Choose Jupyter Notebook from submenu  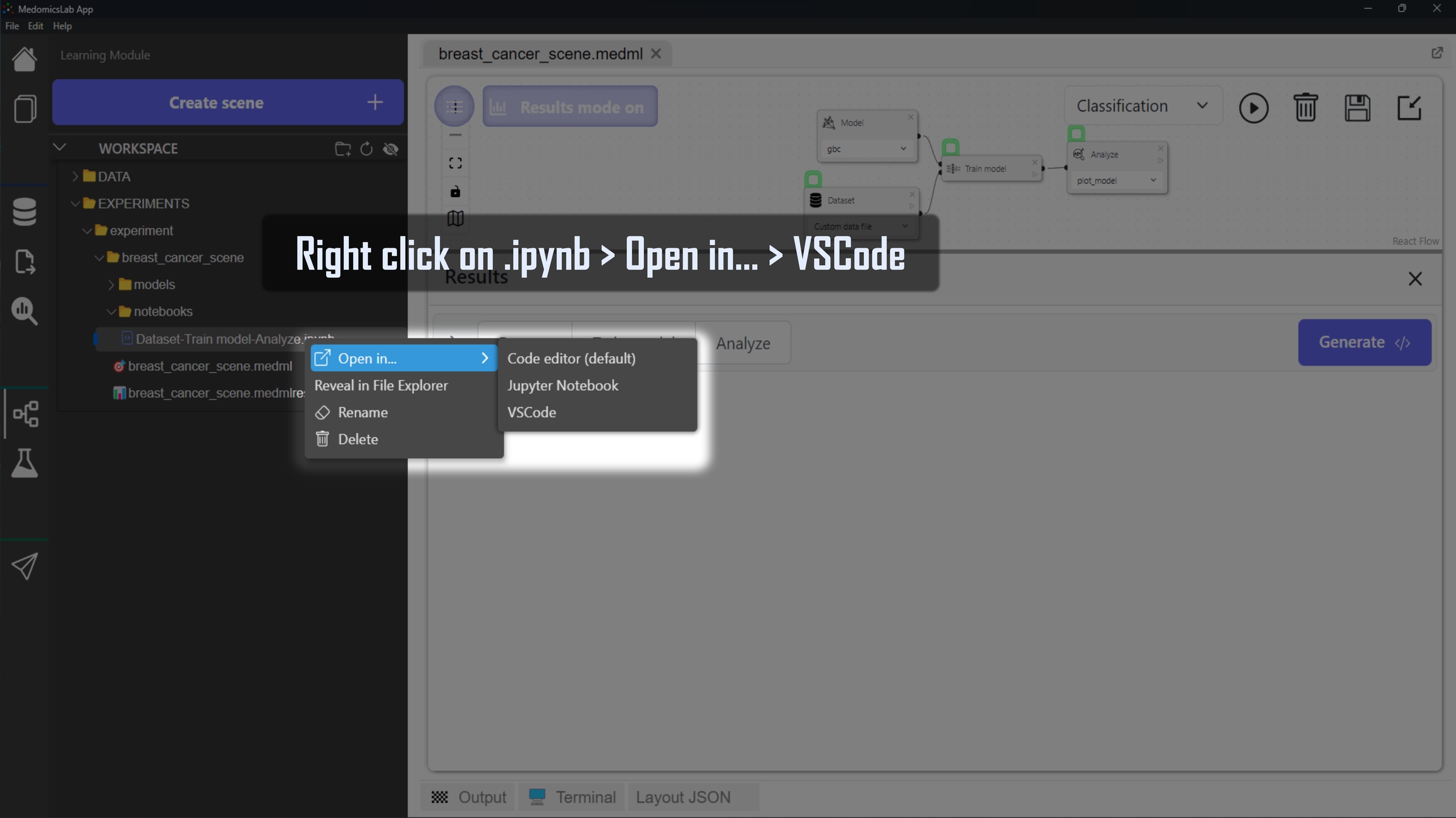[x=562, y=385]
